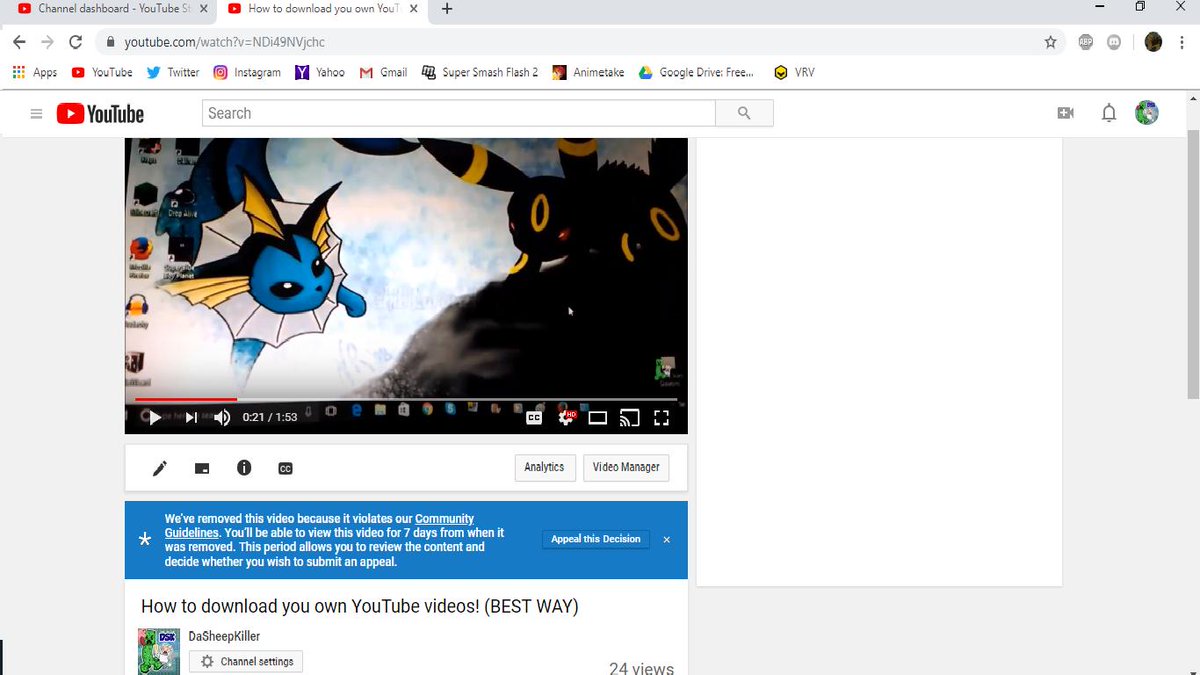Go to YouTube home logo

[100, 114]
